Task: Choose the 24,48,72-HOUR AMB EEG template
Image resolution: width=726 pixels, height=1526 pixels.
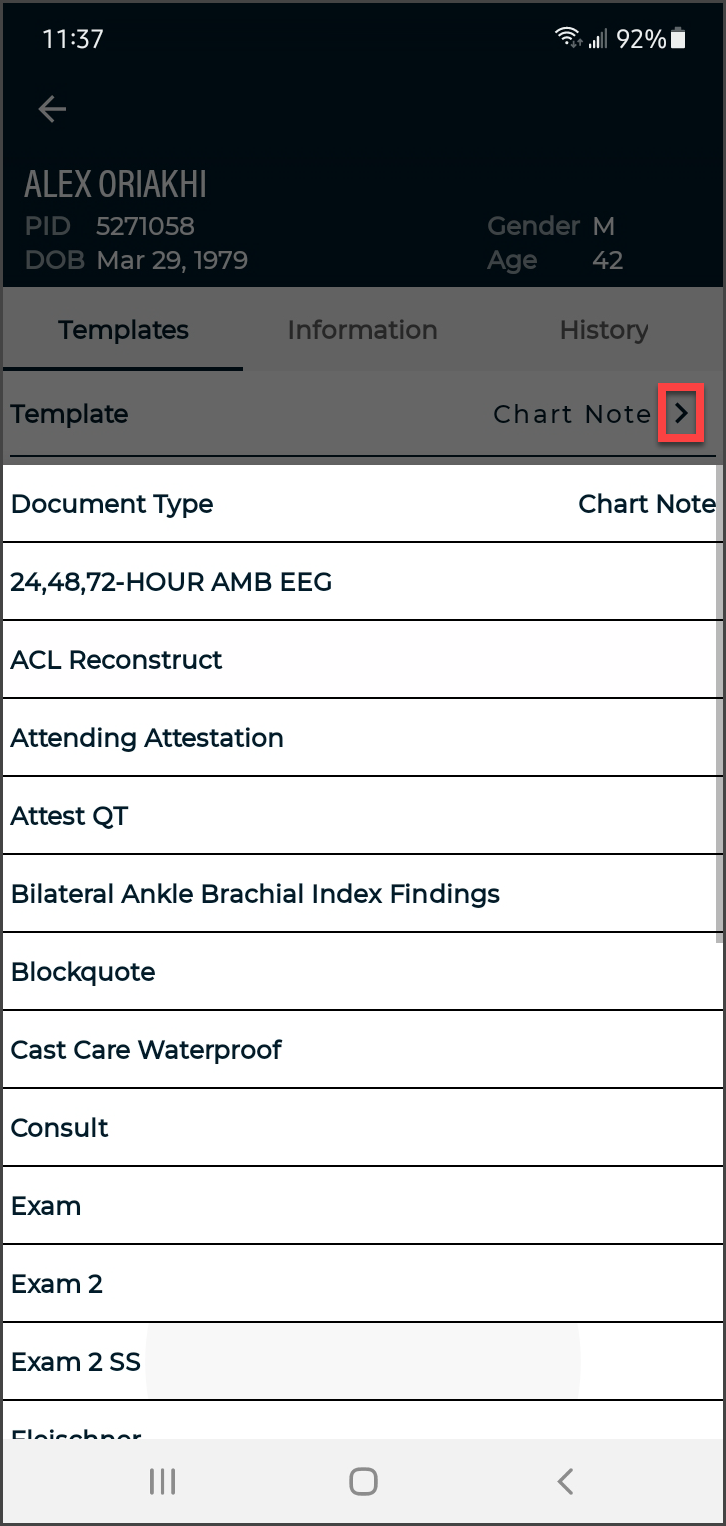Action: pyautogui.click(x=171, y=582)
